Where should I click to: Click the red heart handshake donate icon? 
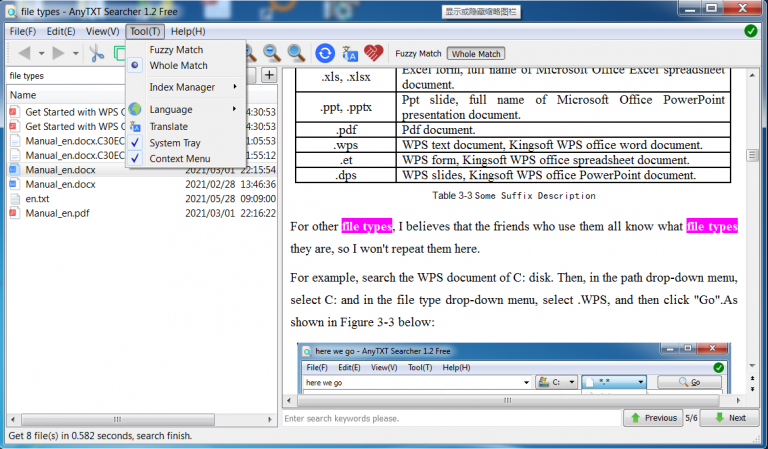(373, 53)
